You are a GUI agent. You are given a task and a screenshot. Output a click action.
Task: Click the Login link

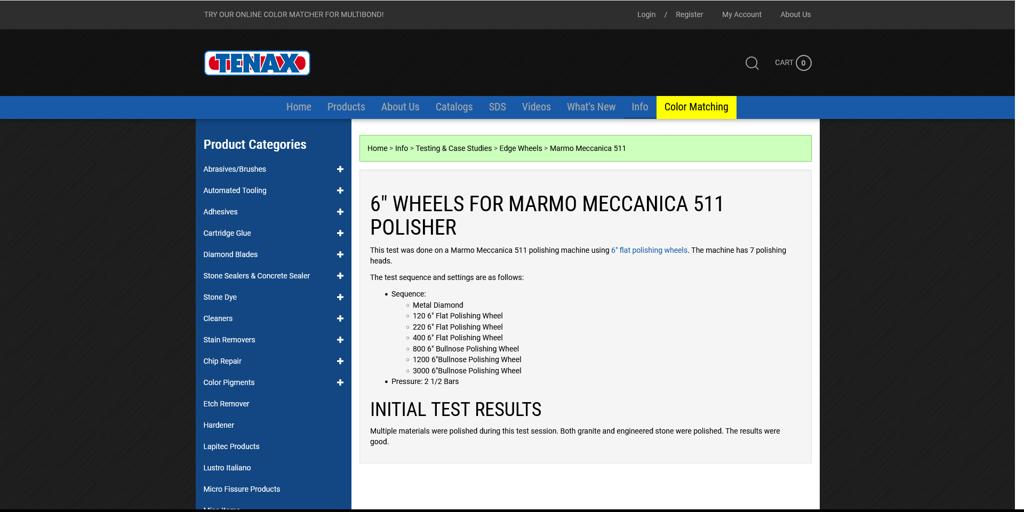point(647,14)
